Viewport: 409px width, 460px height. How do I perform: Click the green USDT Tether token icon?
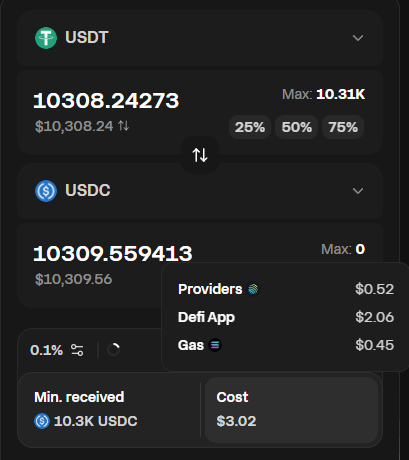[46, 38]
